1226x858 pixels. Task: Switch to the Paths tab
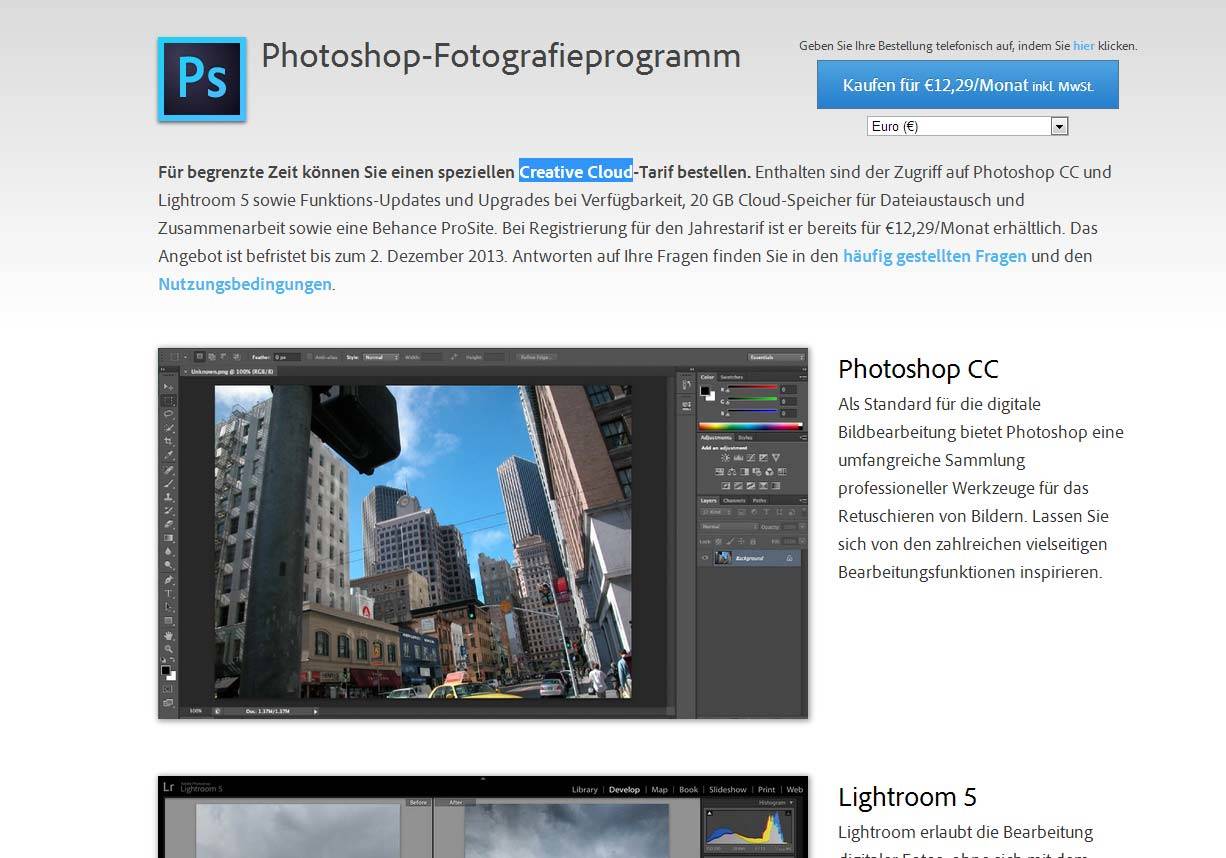[x=760, y=500]
